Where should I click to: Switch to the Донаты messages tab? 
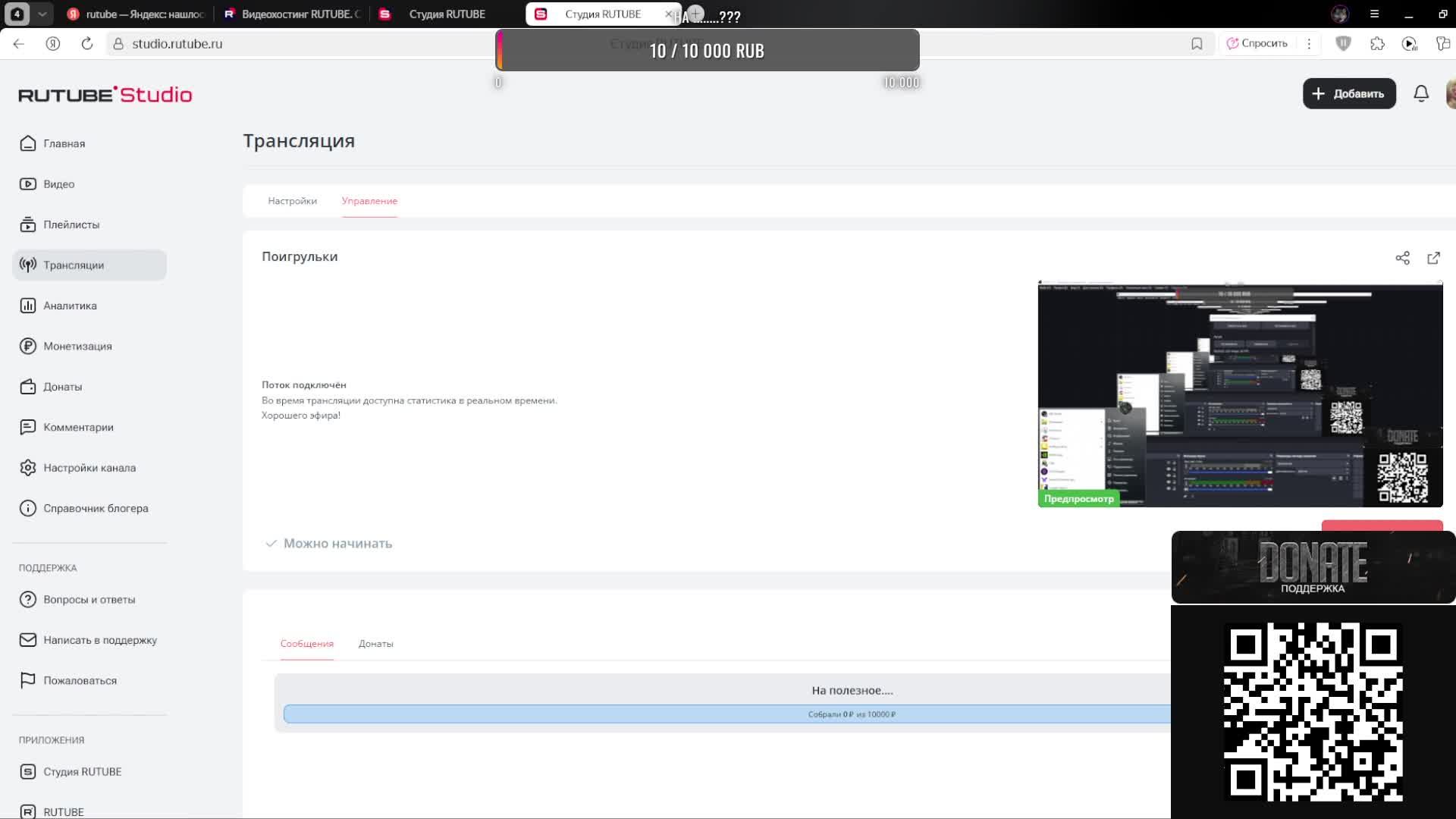(x=375, y=644)
